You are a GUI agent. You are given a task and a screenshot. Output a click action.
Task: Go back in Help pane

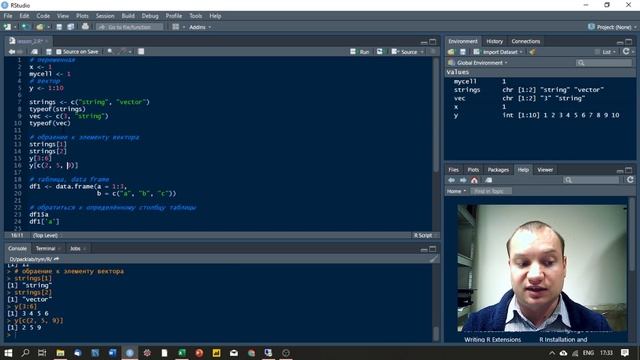451,180
